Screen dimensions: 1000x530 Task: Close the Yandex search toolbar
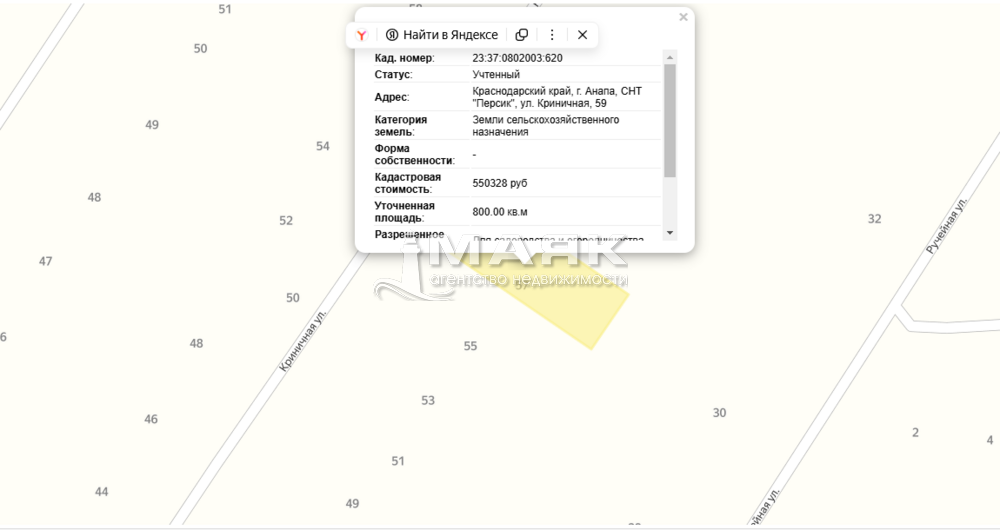coord(582,35)
